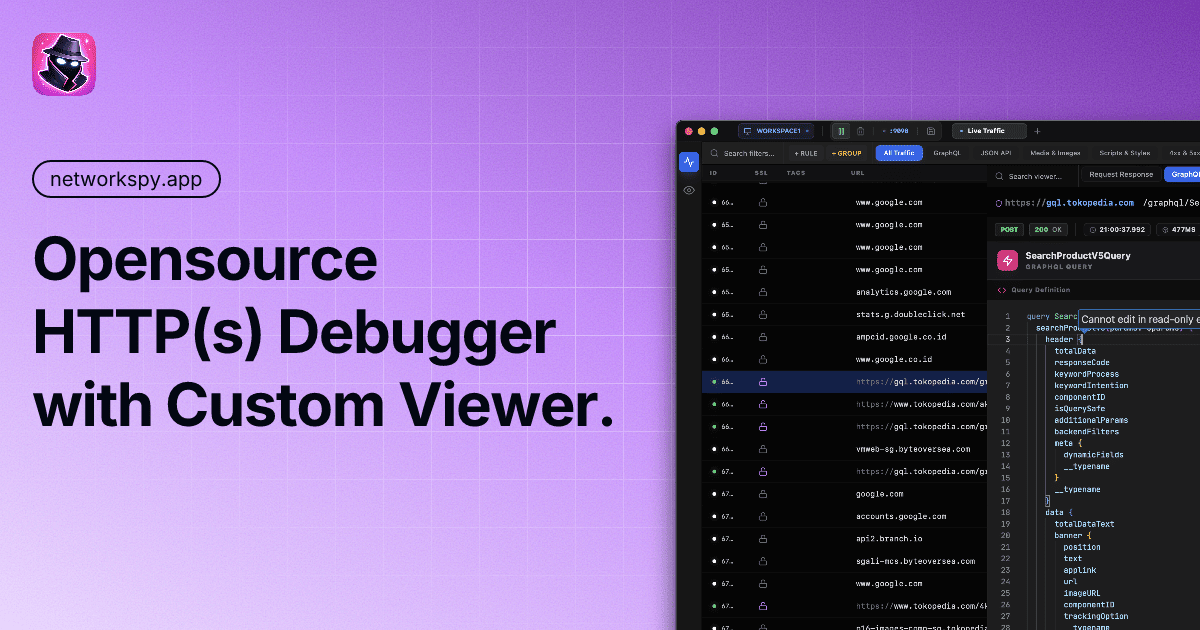Select the All Traffic filter tab
Viewport: 1200px width, 630px height.
pyautogui.click(x=899, y=153)
